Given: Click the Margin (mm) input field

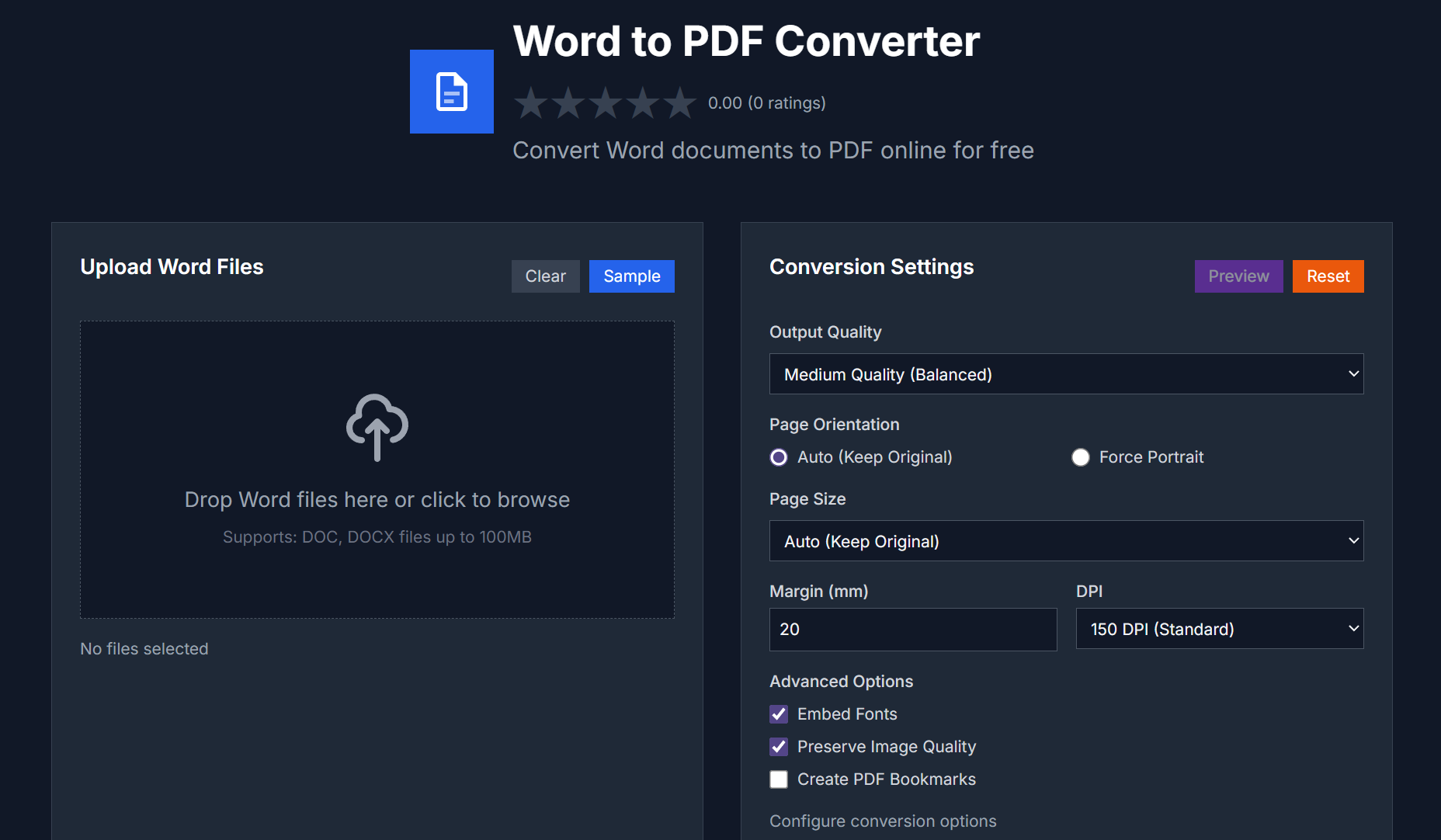Looking at the screenshot, I should click(912, 630).
